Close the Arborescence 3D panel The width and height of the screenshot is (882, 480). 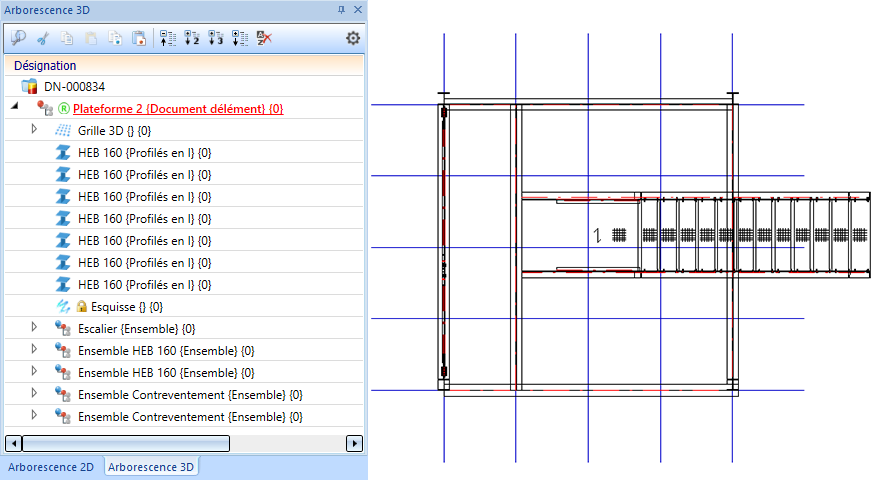click(x=358, y=10)
